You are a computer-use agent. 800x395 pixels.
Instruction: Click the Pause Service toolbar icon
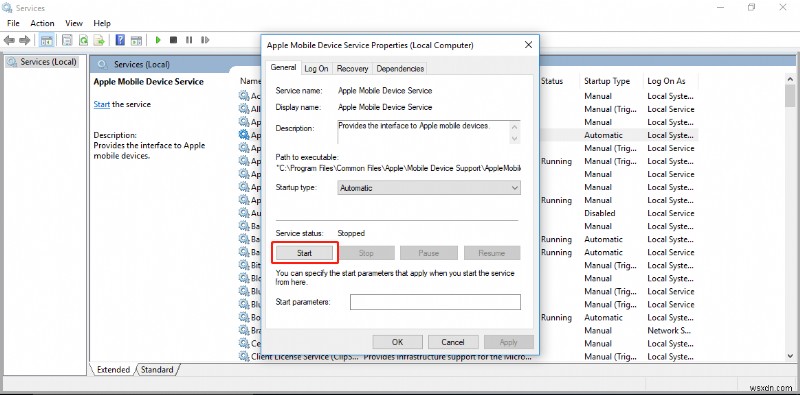click(189, 40)
